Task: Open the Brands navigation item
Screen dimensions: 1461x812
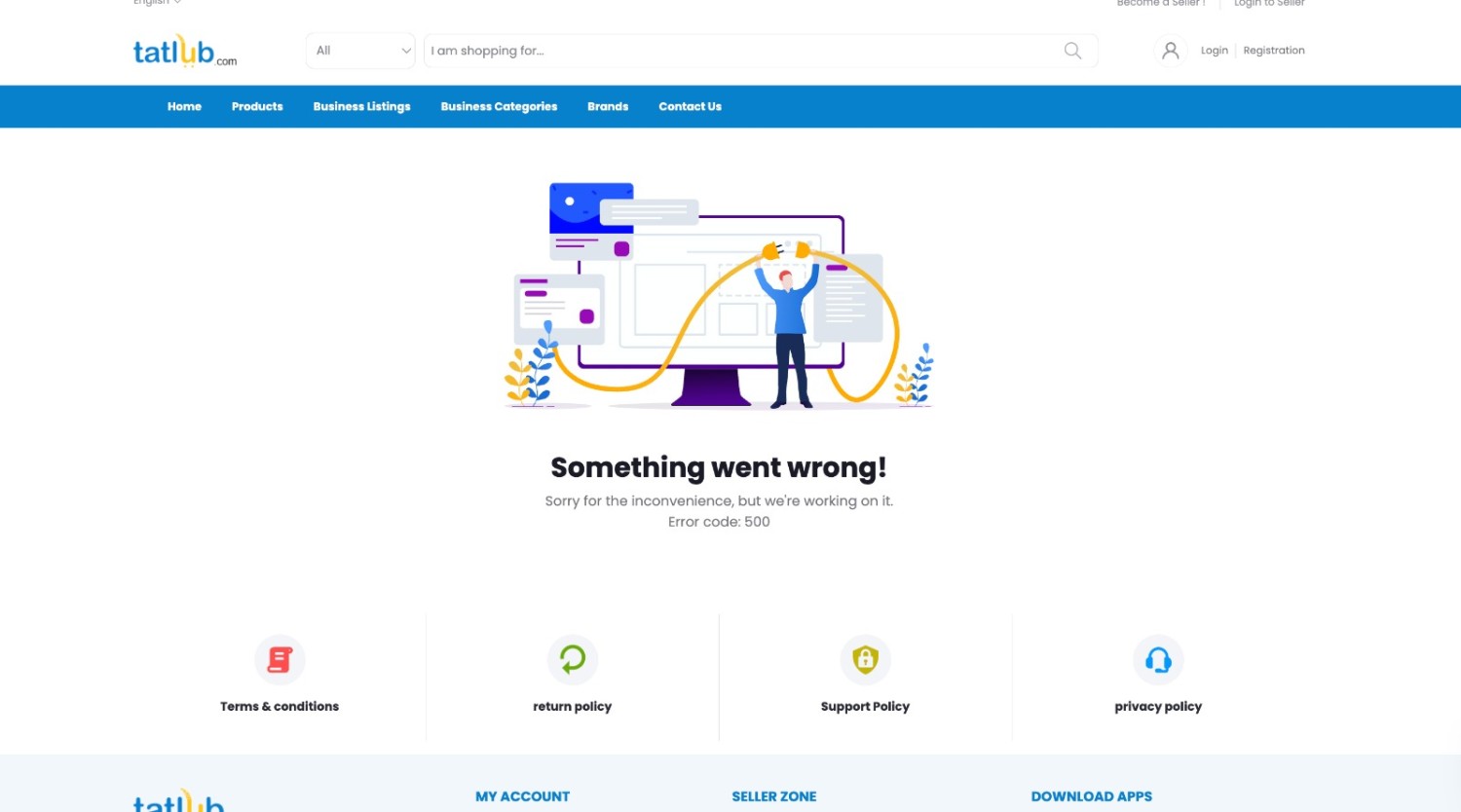Action: pyautogui.click(x=608, y=107)
